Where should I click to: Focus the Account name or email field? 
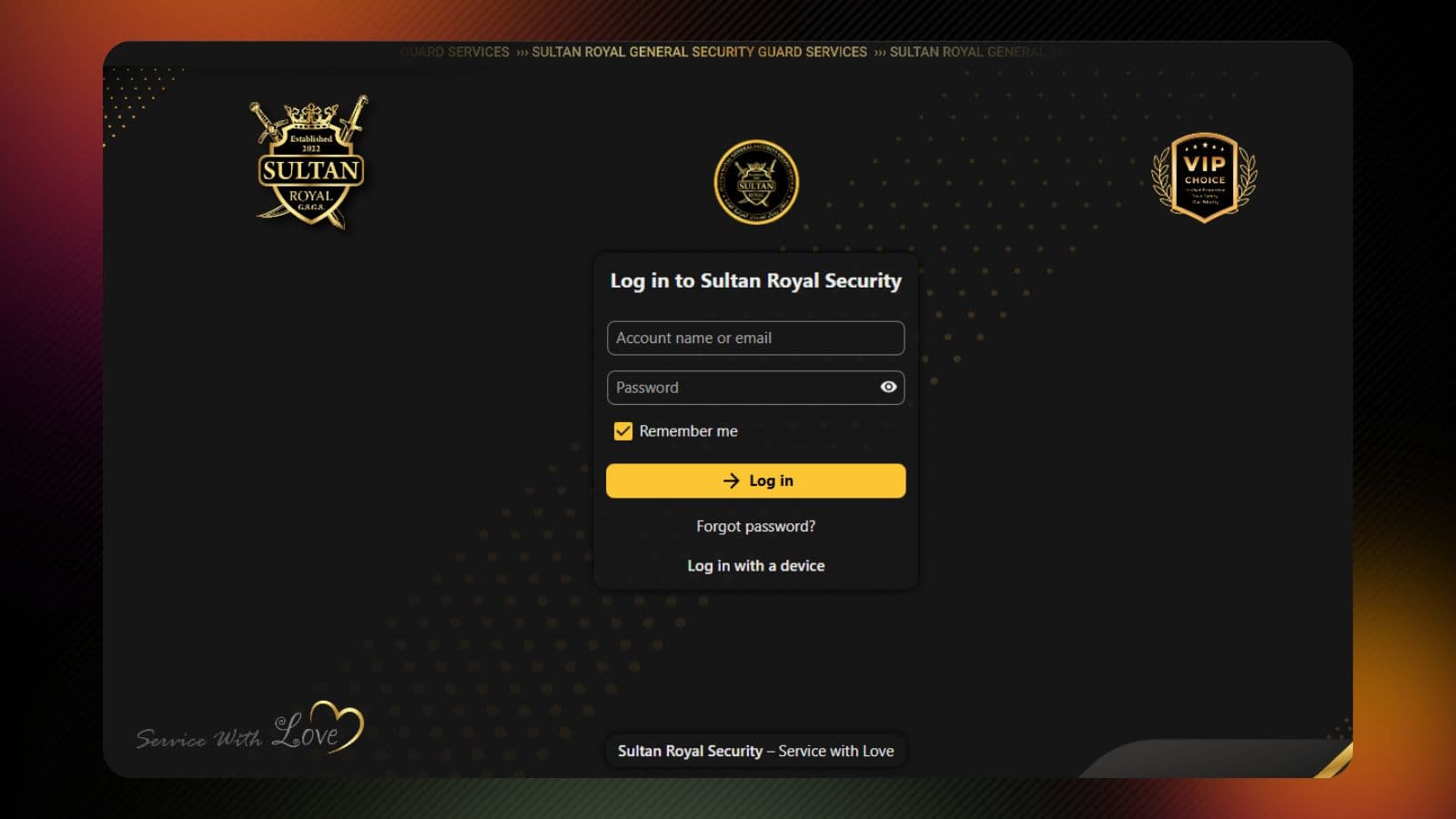pyautogui.click(x=755, y=338)
